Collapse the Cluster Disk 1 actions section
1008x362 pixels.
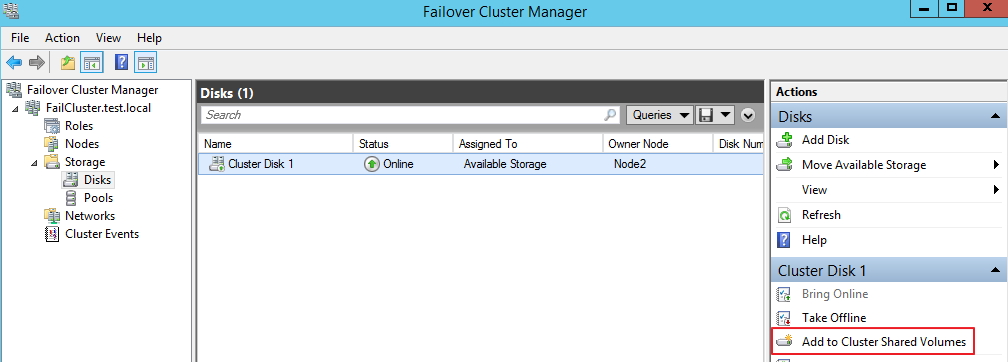[x=995, y=271]
